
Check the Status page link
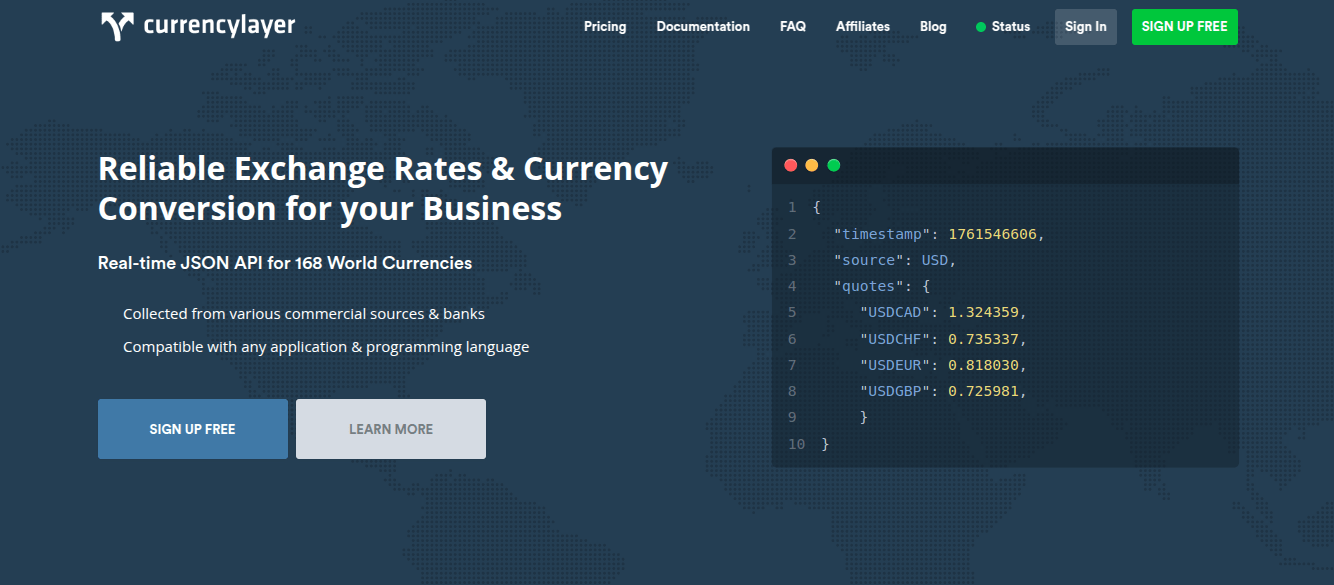tap(1011, 27)
